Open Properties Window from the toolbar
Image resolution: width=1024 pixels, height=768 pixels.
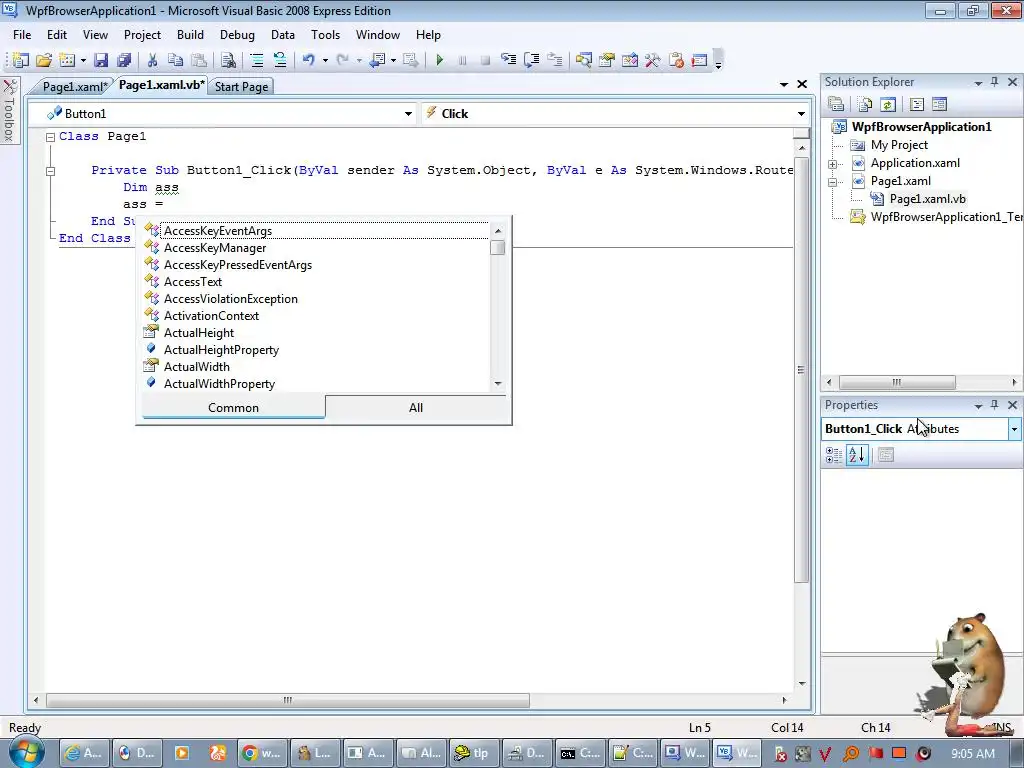(x=607, y=60)
